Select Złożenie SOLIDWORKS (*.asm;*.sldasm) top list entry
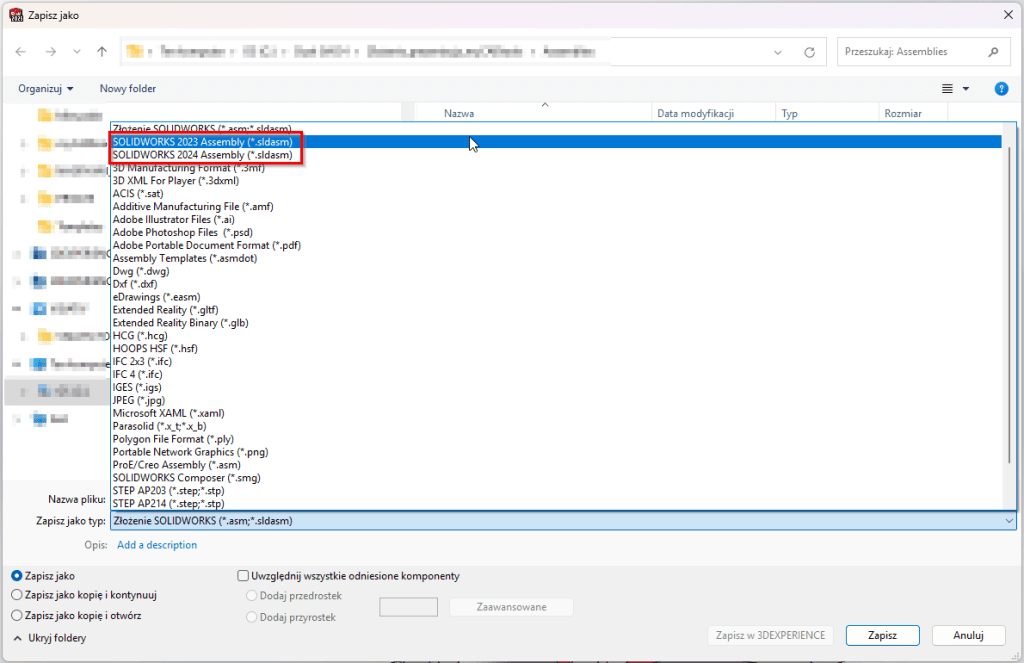Image resolution: width=1024 pixels, height=663 pixels. coord(556,129)
